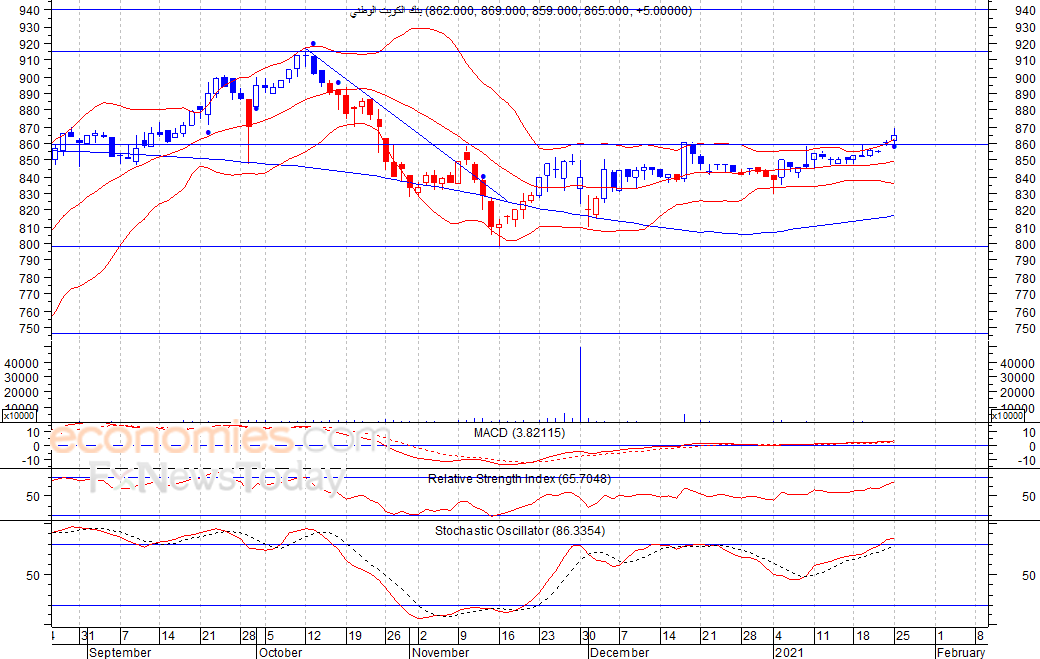Screen dimensions: 1040x659
Task: Select the October month label
Action: 281,652
